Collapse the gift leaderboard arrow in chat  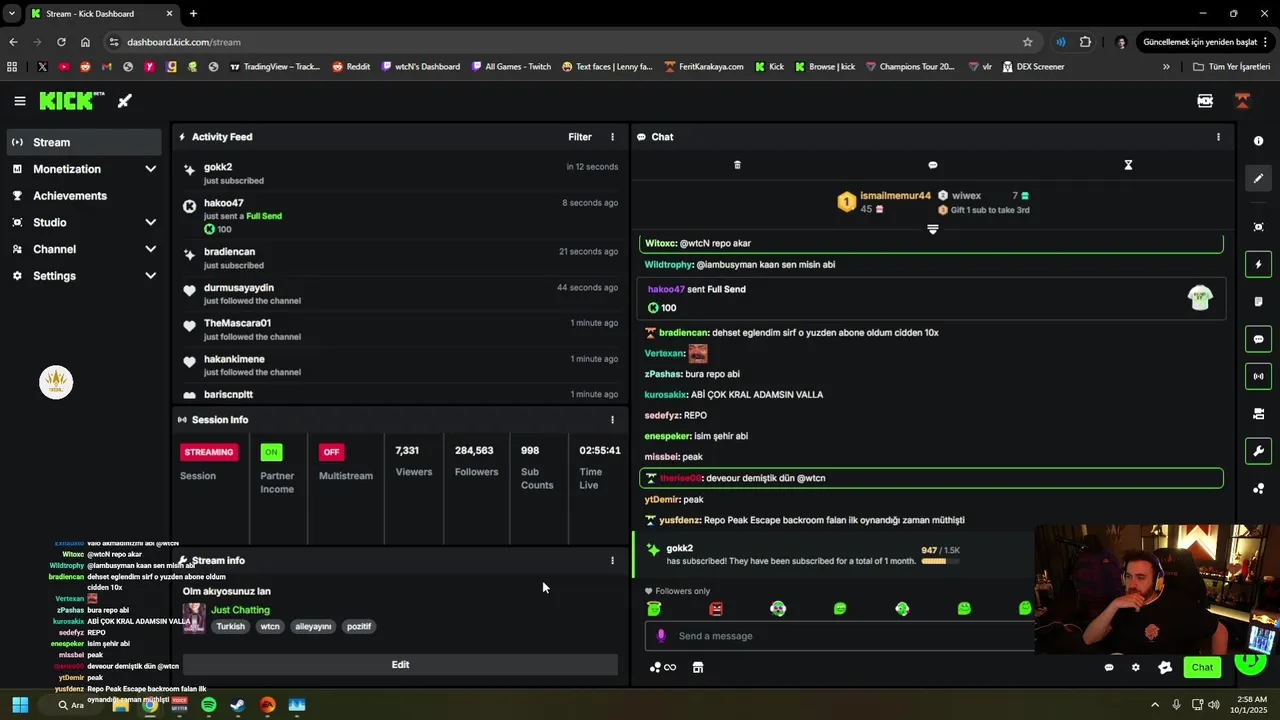(932, 229)
